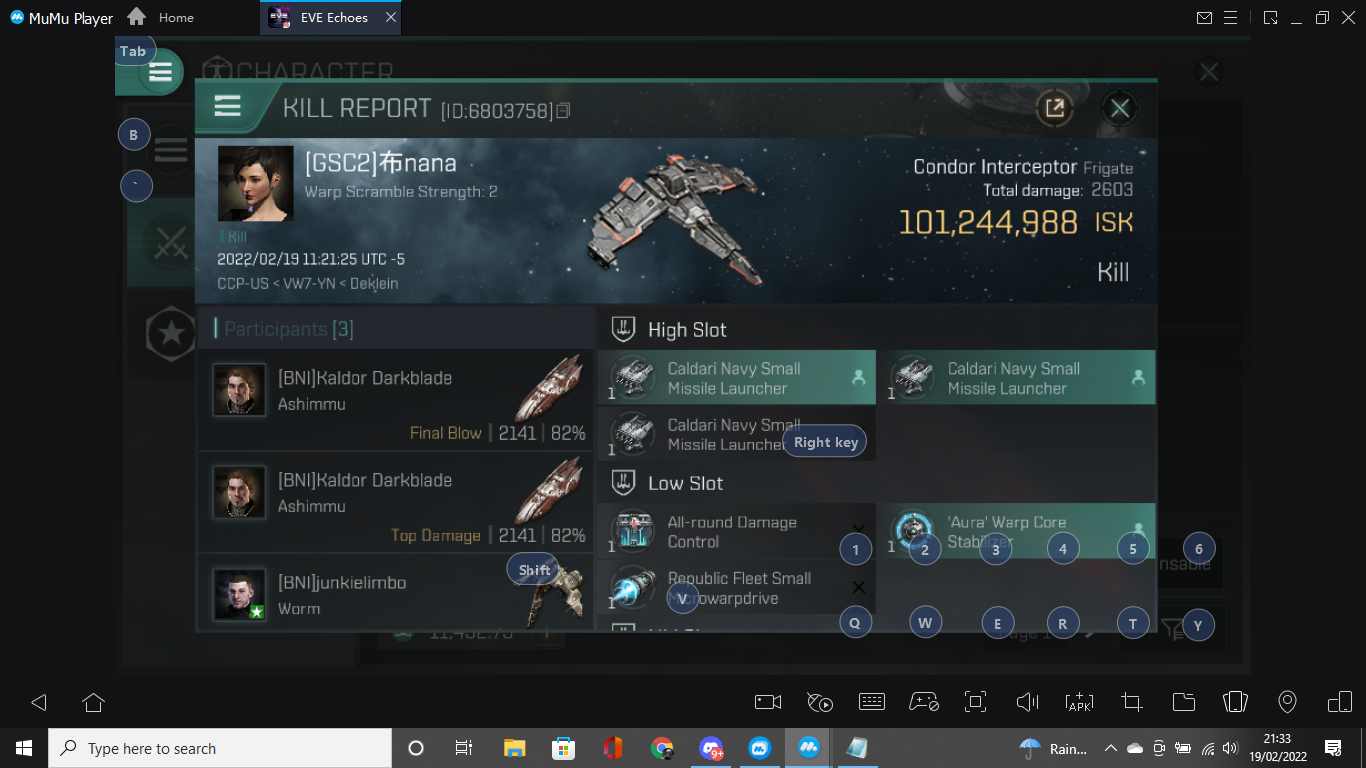View junkielimbo's character portrait

(240, 595)
